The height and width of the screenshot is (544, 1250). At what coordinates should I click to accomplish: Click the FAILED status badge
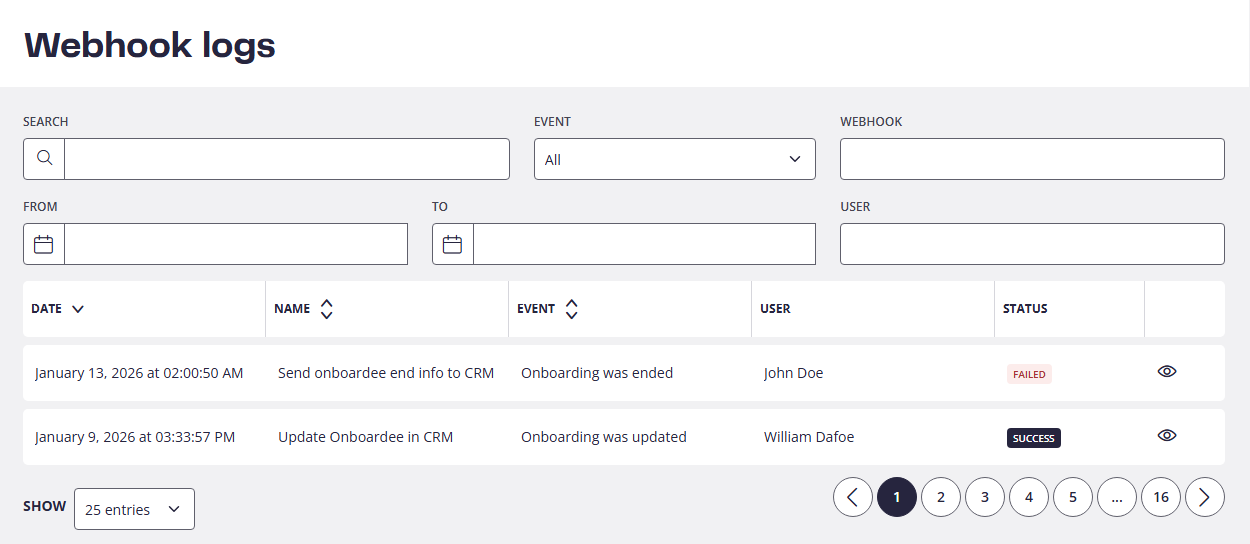pyautogui.click(x=1029, y=374)
